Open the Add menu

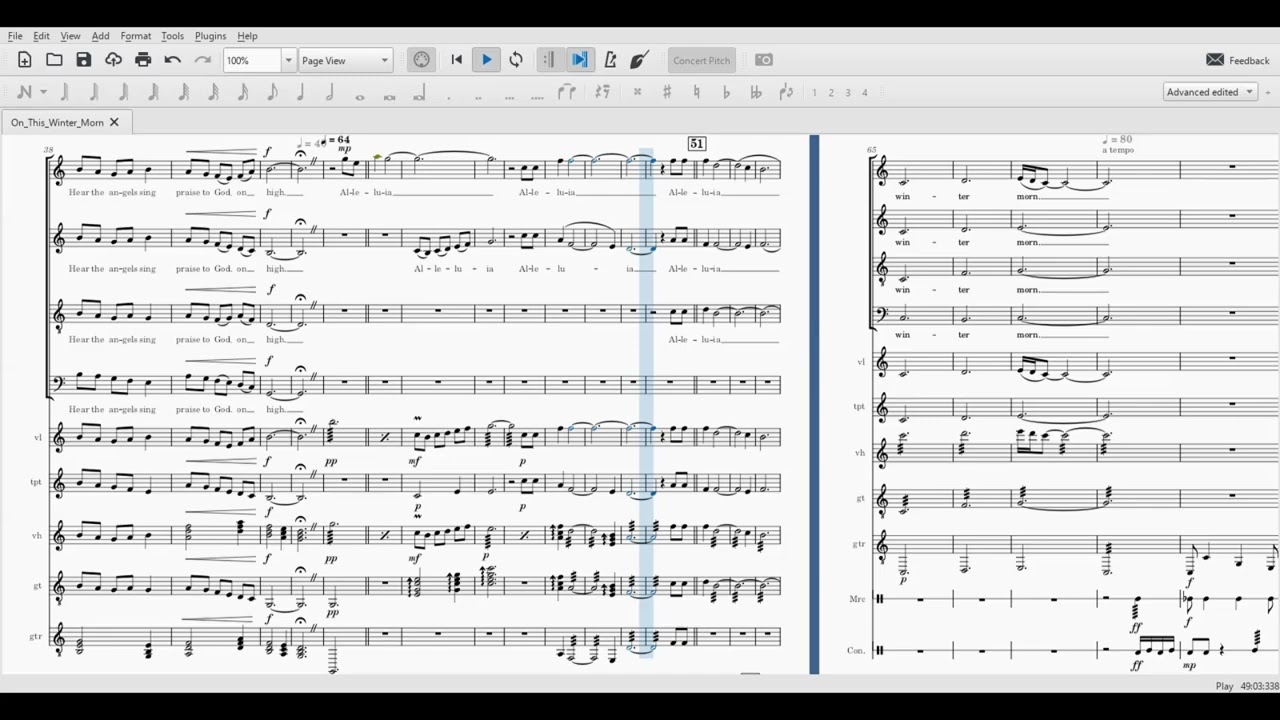pyautogui.click(x=100, y=36)
